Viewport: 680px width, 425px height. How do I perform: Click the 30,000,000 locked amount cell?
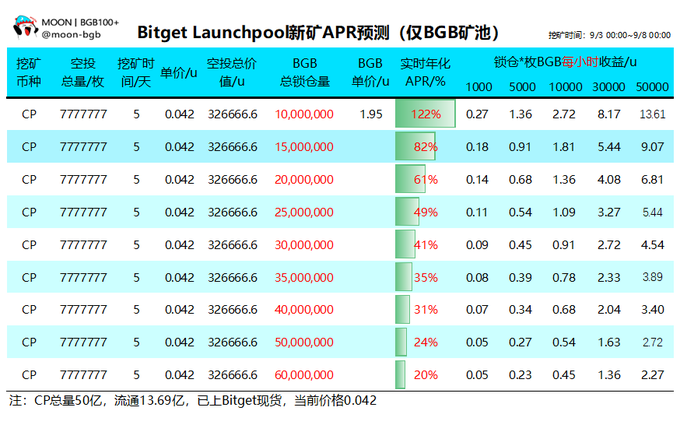(304, 245)
